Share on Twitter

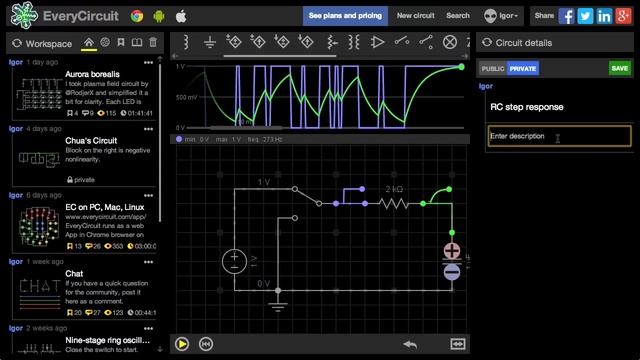585,16
